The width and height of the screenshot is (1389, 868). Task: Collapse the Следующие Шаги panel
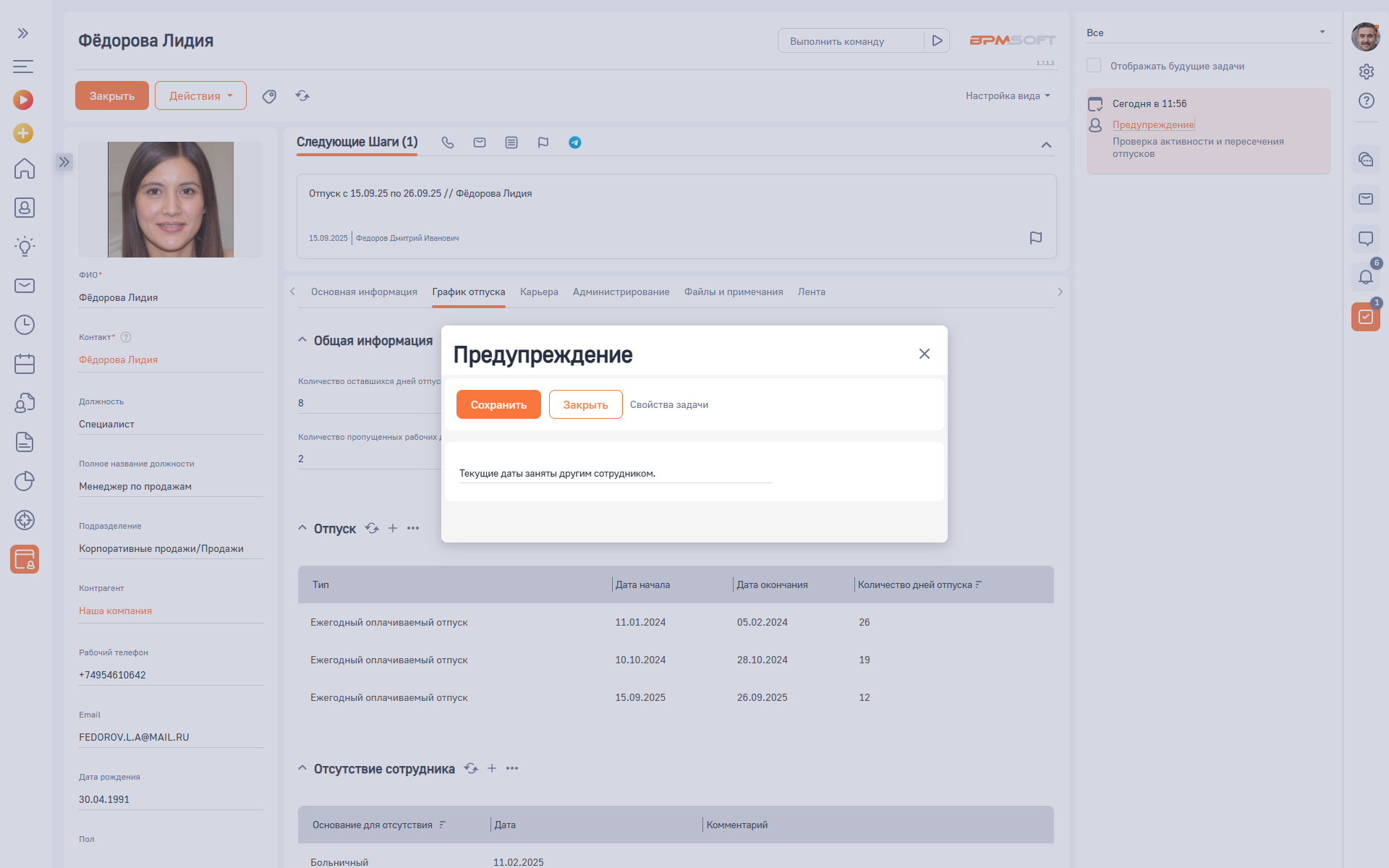point(1046,145)
